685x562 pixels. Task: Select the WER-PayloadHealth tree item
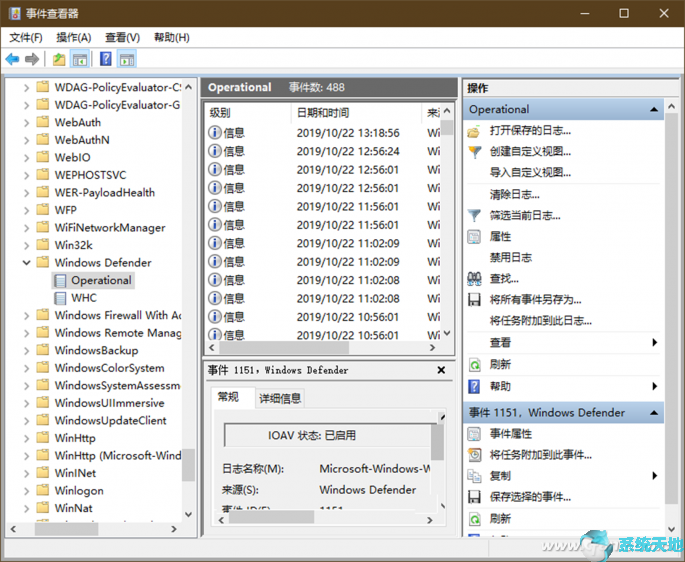pos(104,192)
